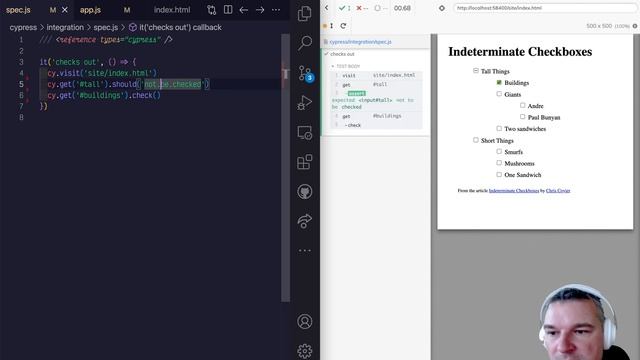Image resolution: width=640 pixels, height=360 pixels.
Task: Uncheck the Buildings checkbox
Action: click(x=499, y=82)
